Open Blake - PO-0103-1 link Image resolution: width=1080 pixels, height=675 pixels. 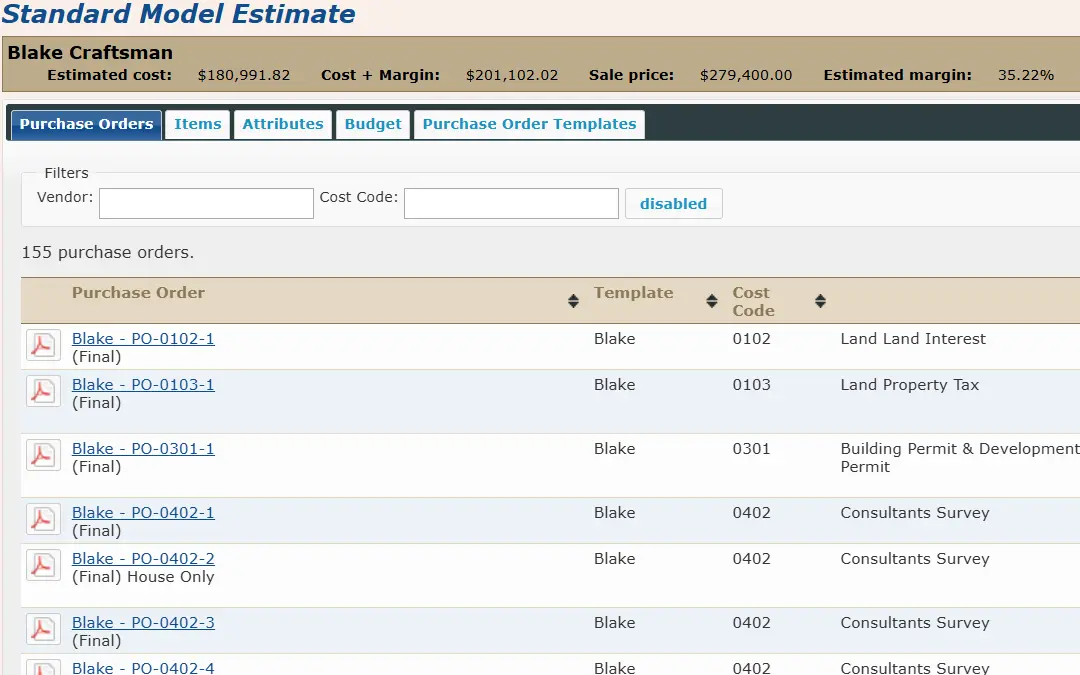[143, 385]
